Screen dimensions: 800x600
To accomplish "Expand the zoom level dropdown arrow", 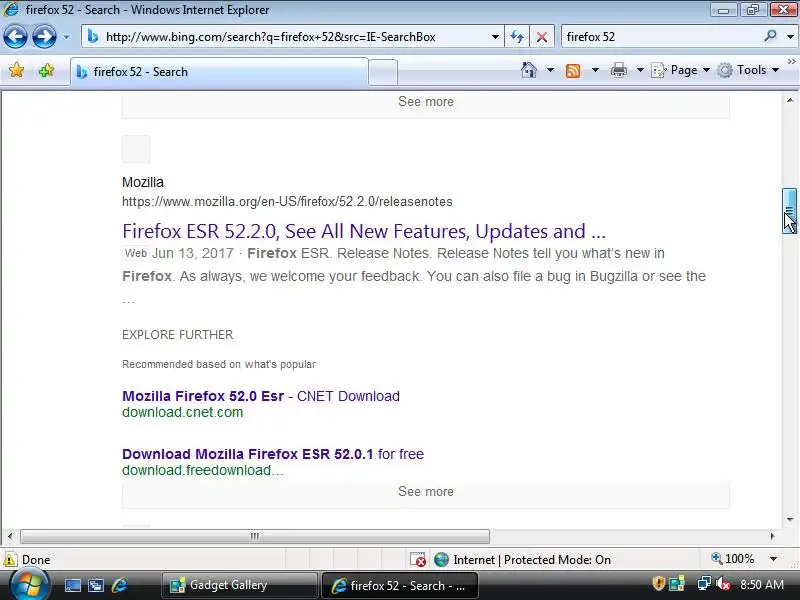I will (773, 559).
